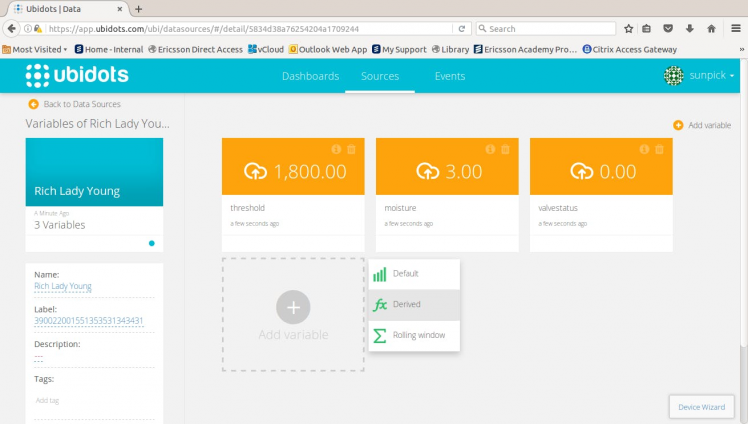Click the cloud upload icon on moisture card
The width and height of the screenshot is (748, 424).
(428, 171)
